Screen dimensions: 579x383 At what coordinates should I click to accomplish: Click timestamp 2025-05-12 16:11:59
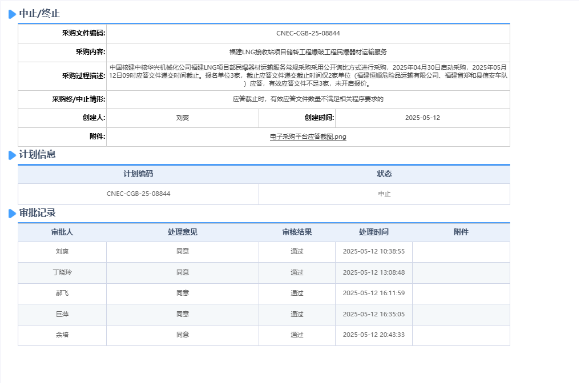374,293
